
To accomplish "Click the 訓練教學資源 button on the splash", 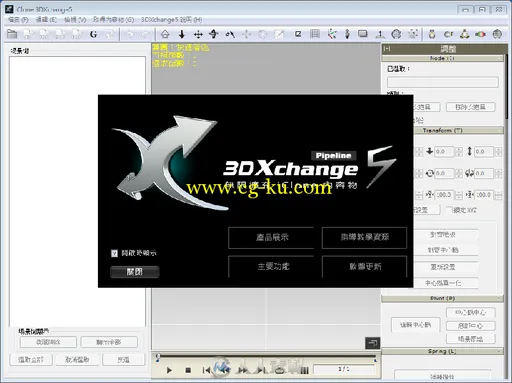I will [x=364, y=237].
